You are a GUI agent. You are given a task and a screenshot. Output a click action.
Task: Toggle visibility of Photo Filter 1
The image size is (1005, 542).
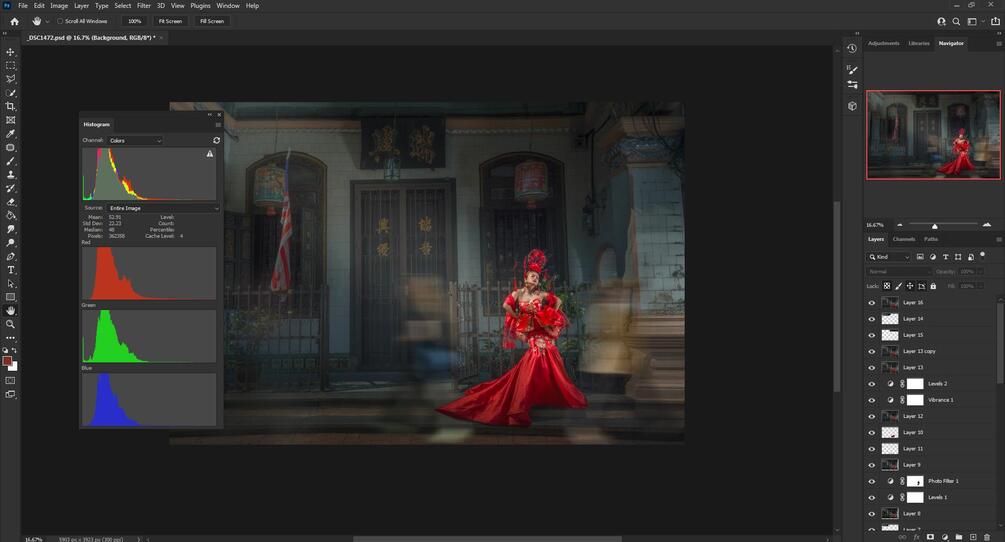(x=872, y=481)
